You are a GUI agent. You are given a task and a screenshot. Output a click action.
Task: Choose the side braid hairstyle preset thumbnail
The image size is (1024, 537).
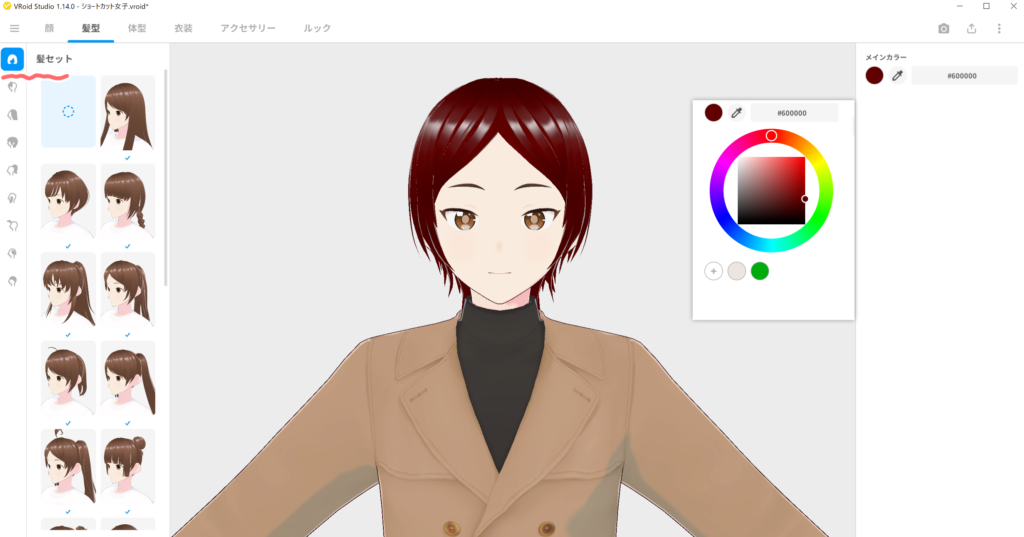(128, 201)
